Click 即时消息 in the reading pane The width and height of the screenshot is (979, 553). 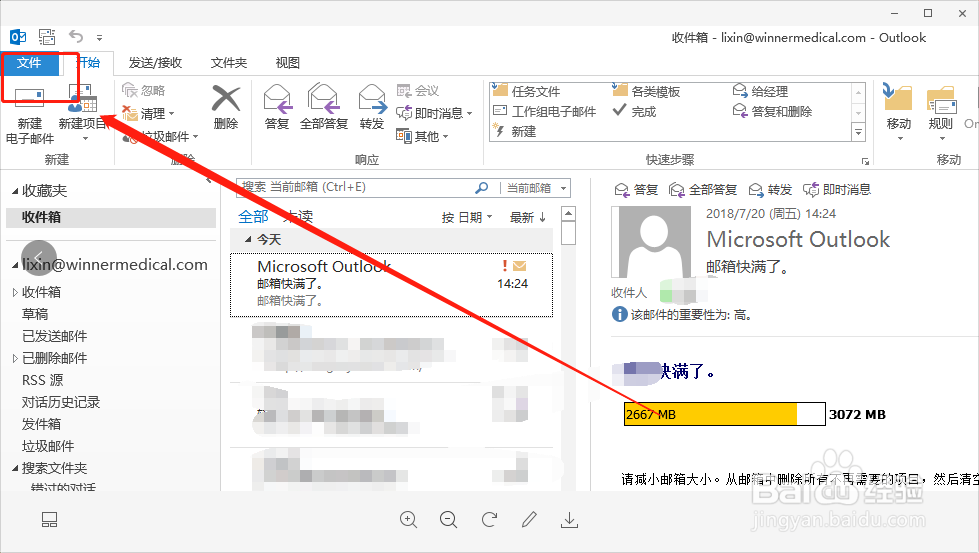(x=837, y=190)
